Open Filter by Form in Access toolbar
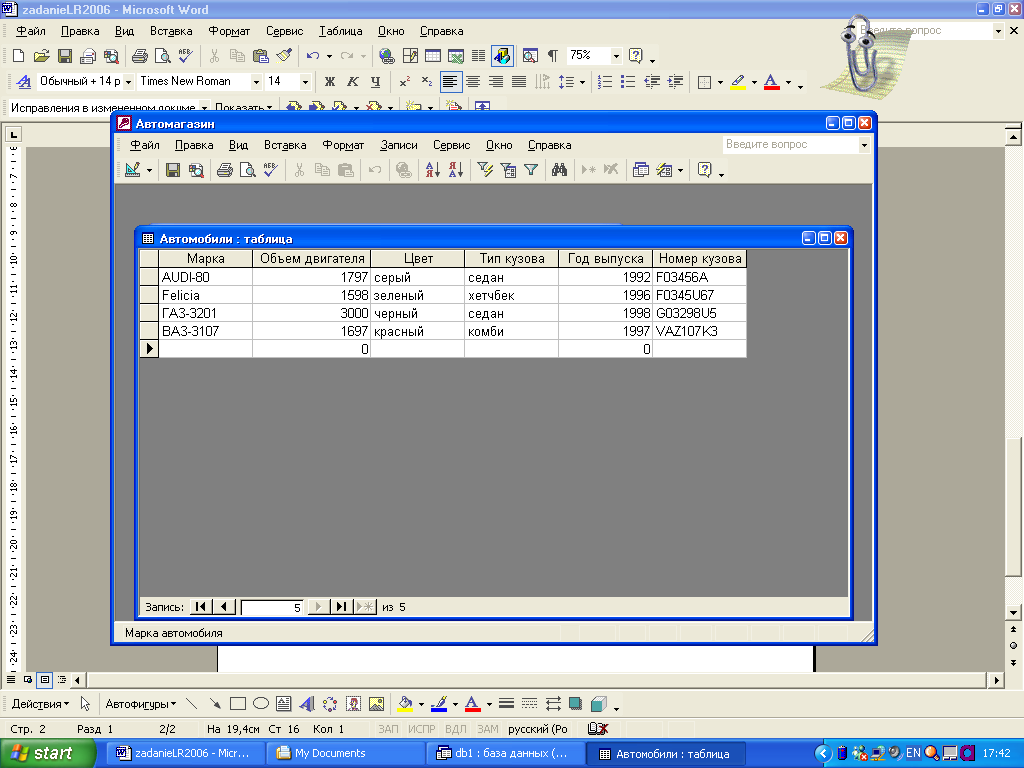 [508, 170]
